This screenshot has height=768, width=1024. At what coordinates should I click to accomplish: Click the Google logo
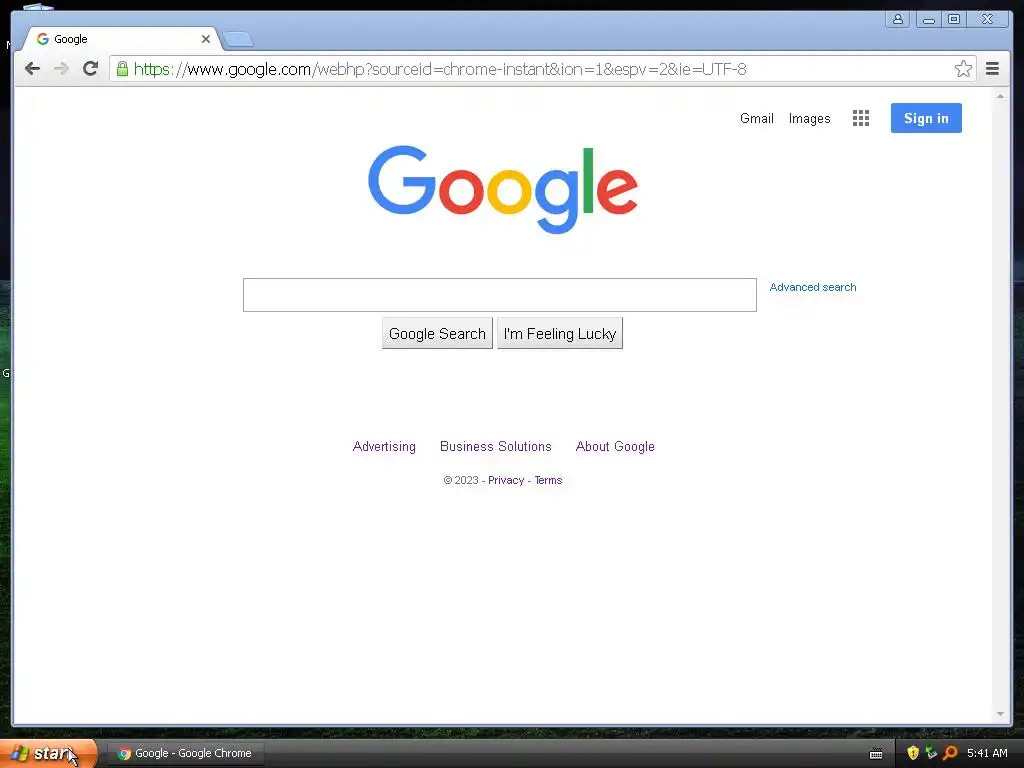[x=503, y=189]
